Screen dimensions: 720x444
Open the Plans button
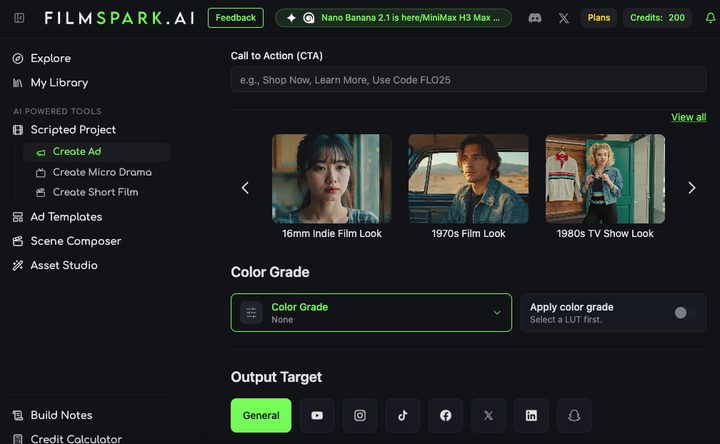599,18
